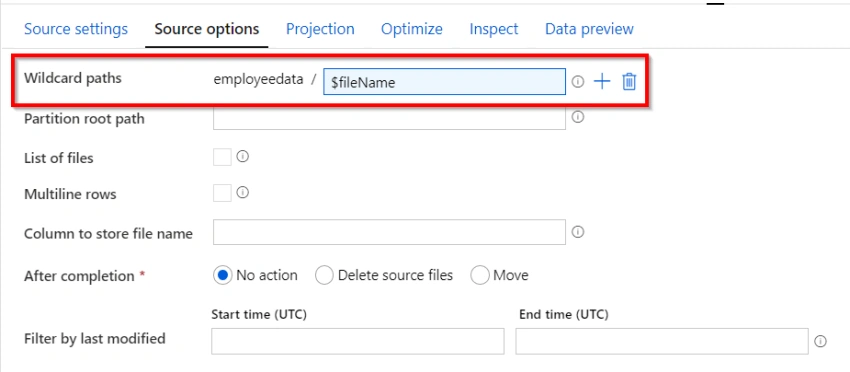Enable the Multiline rows checkbox
This screenshot has width=850, height=372.
pyautogui.click(x=222, y=193)
